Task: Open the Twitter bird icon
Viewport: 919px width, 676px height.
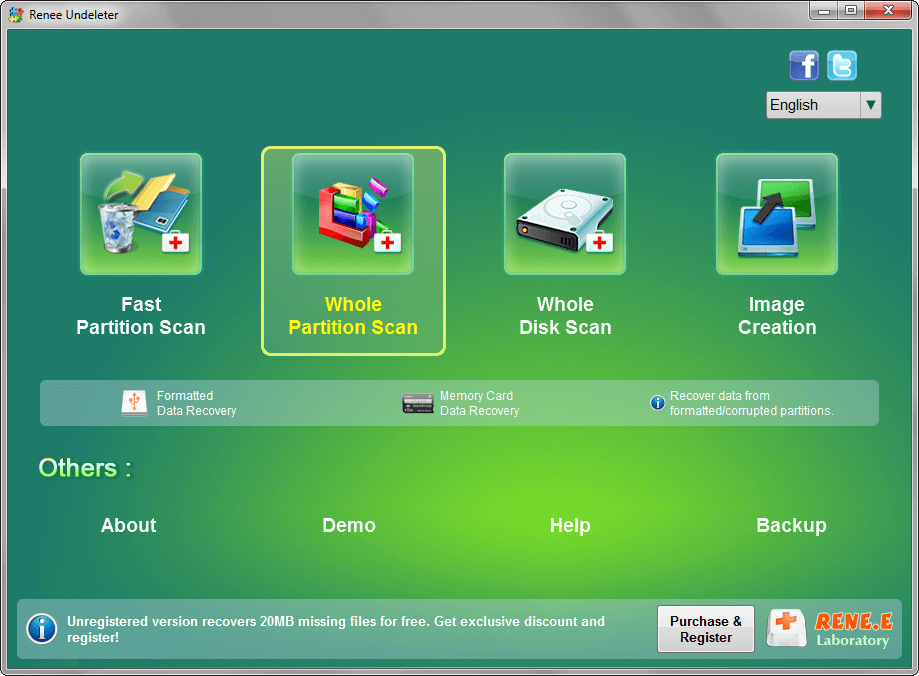Action: 842,66
